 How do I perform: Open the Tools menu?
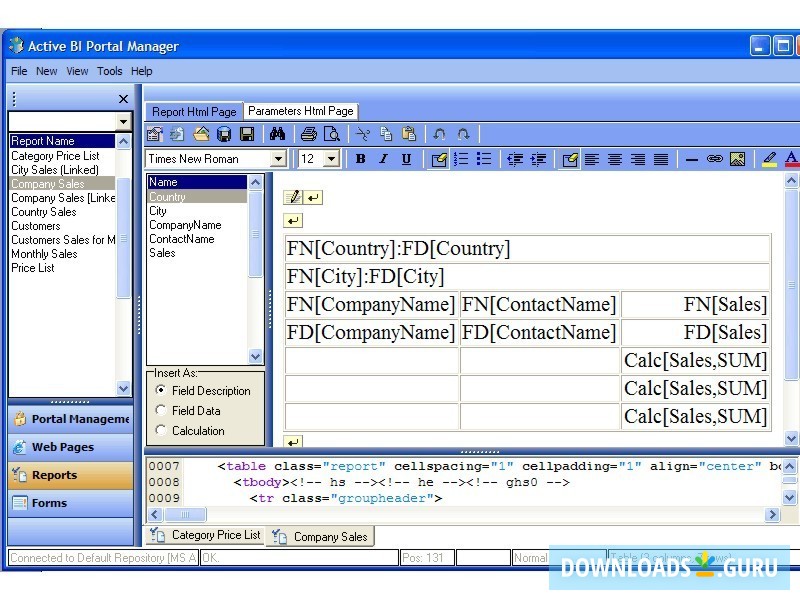tap(109, 71)
